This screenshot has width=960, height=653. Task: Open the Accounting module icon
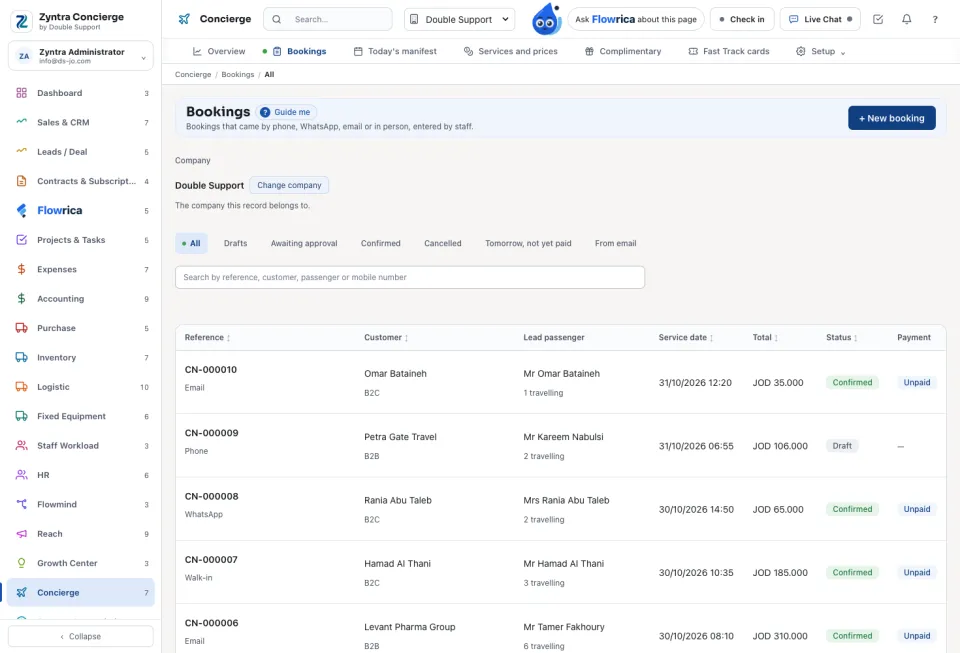coord(21,299)
